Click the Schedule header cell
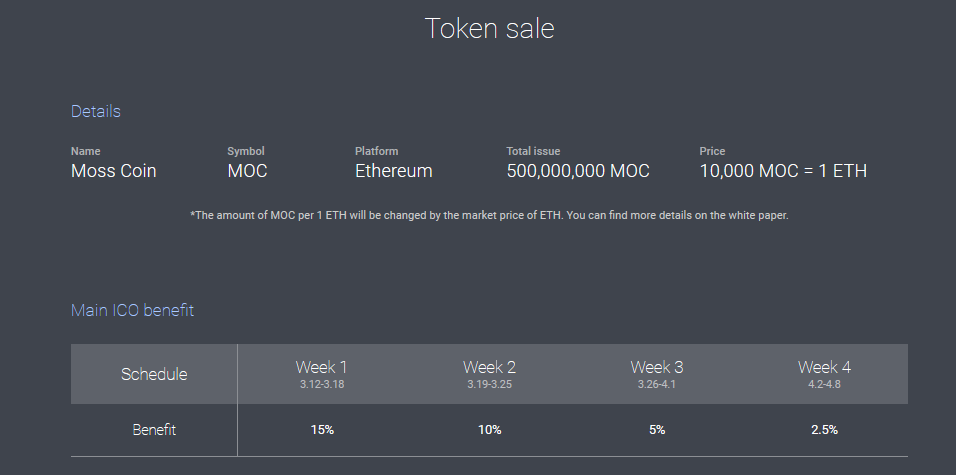This screenshot has width=956, height=475. pyautogui.click(x=154, y=374)
